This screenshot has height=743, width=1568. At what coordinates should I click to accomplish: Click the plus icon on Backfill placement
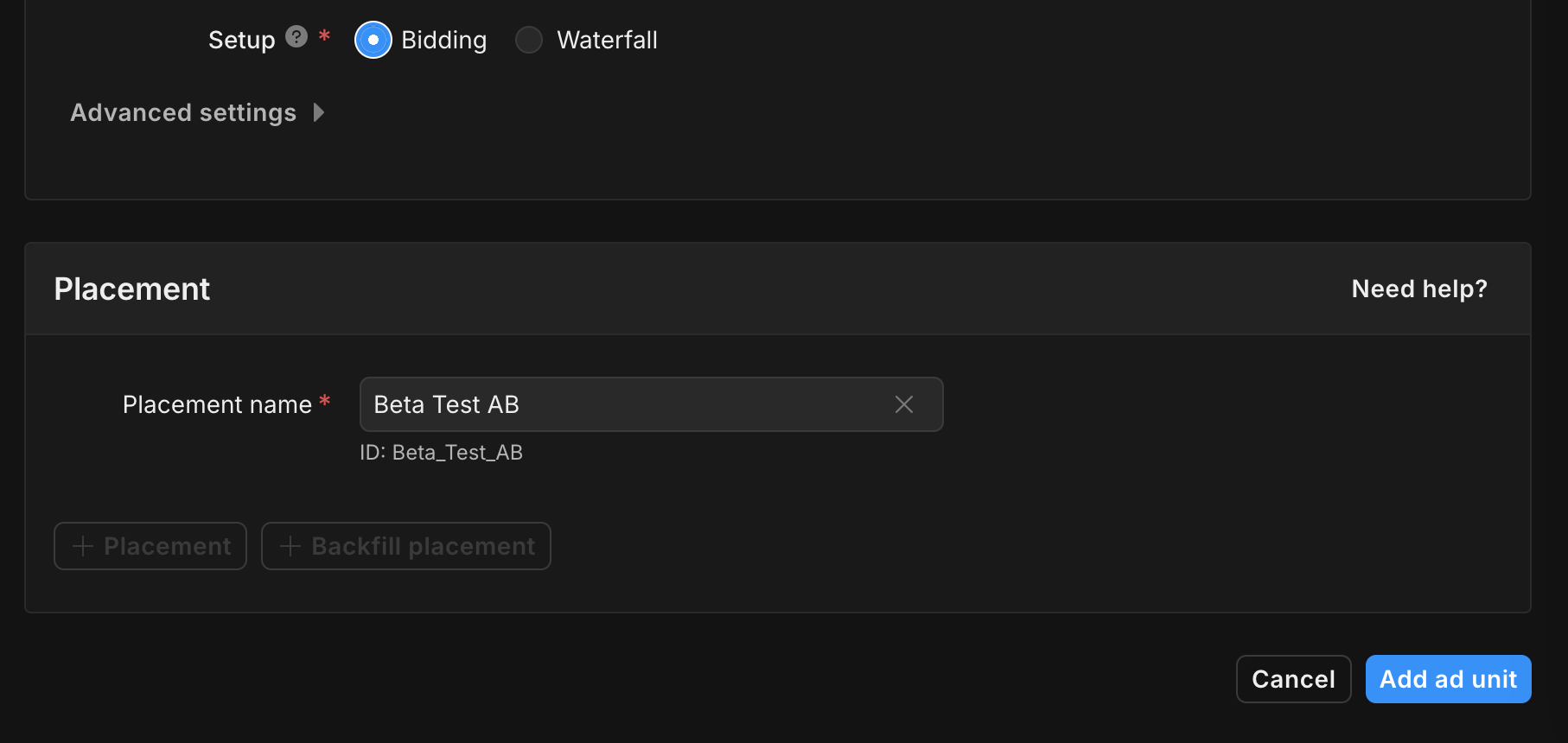[x=290, y=546]
